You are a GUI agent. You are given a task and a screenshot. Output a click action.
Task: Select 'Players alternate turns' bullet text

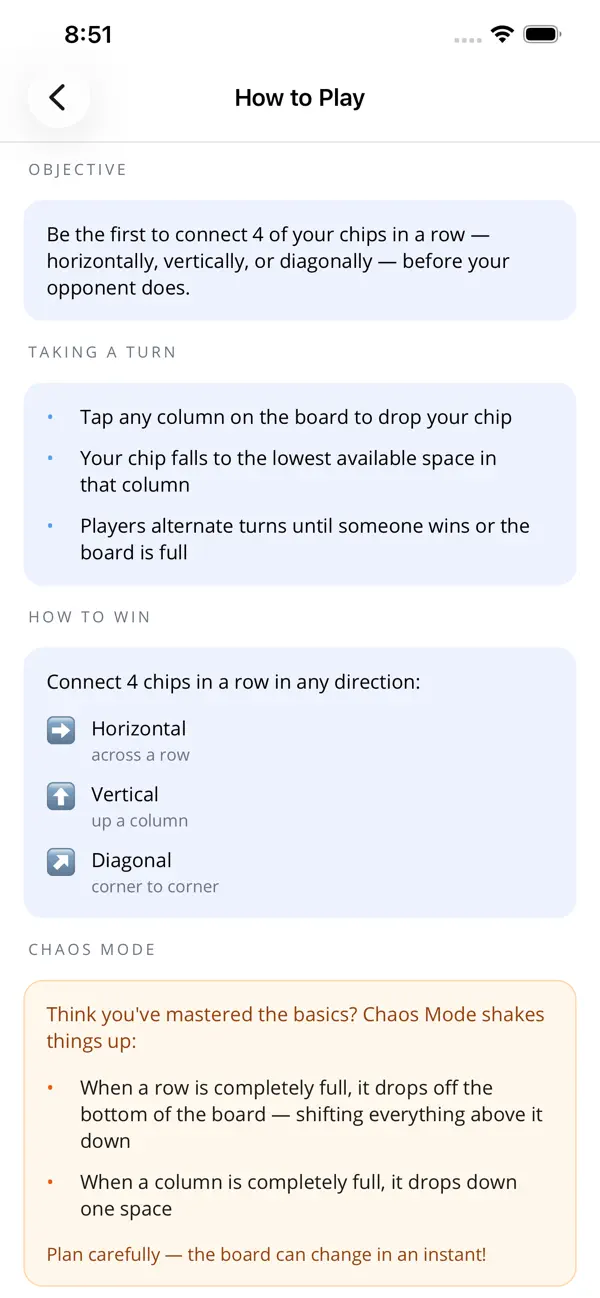[305, 539]
